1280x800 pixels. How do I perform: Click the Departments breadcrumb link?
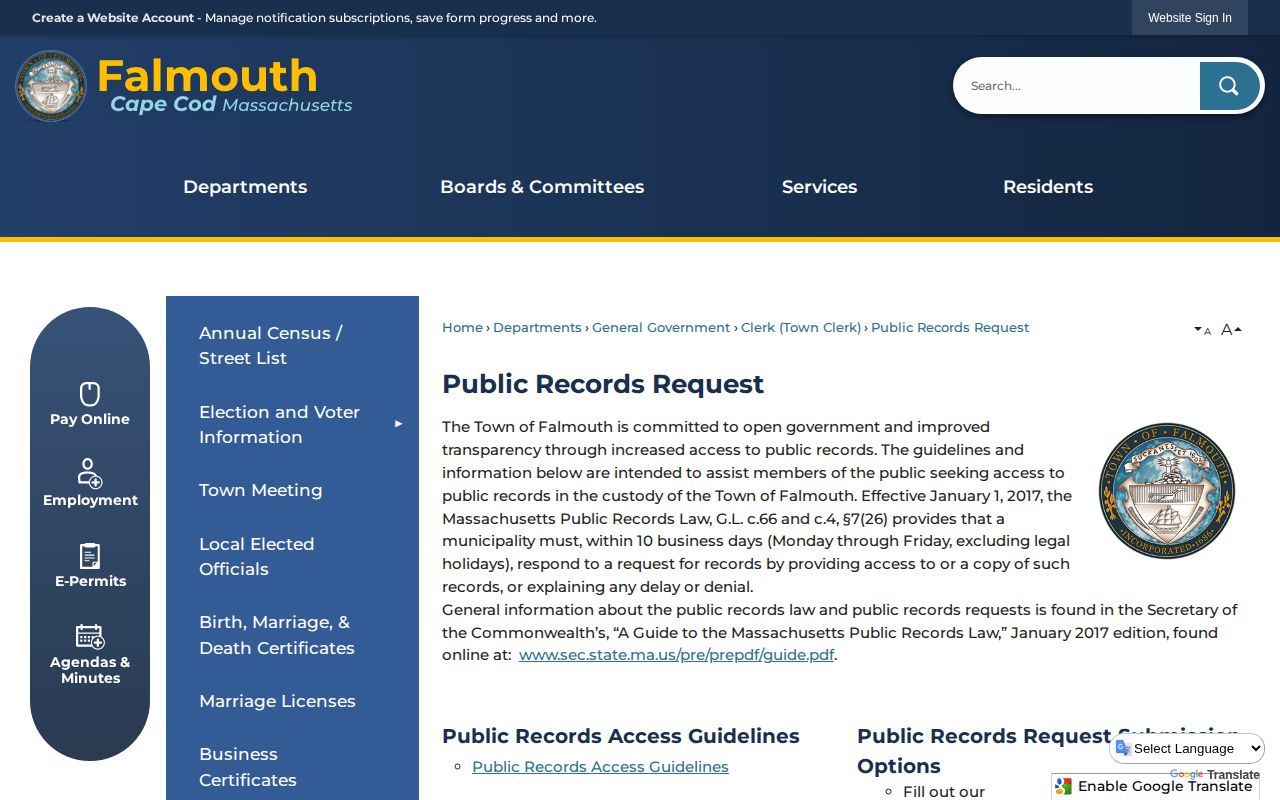coord(537,328)
